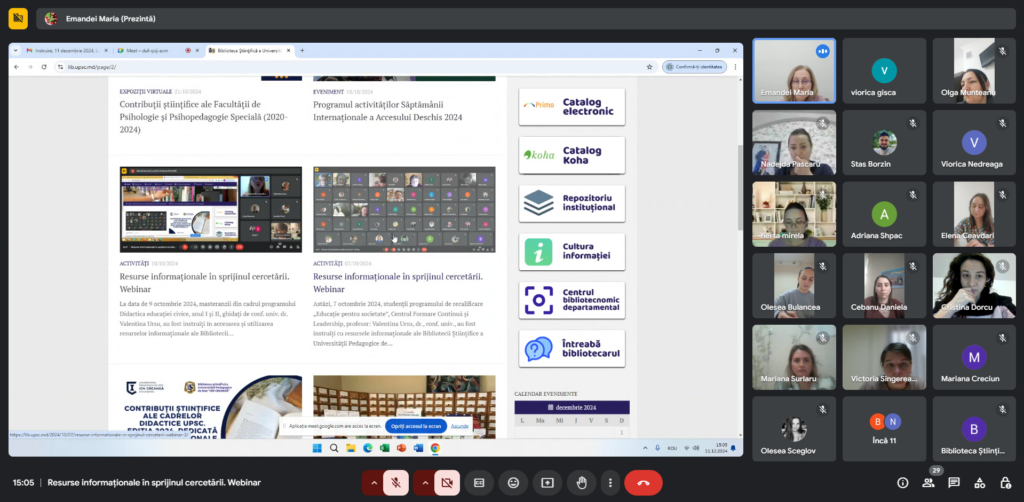Viewport: 1024px width, 502px height.
Task: Open the Cultura informației link
Action: 571,251
